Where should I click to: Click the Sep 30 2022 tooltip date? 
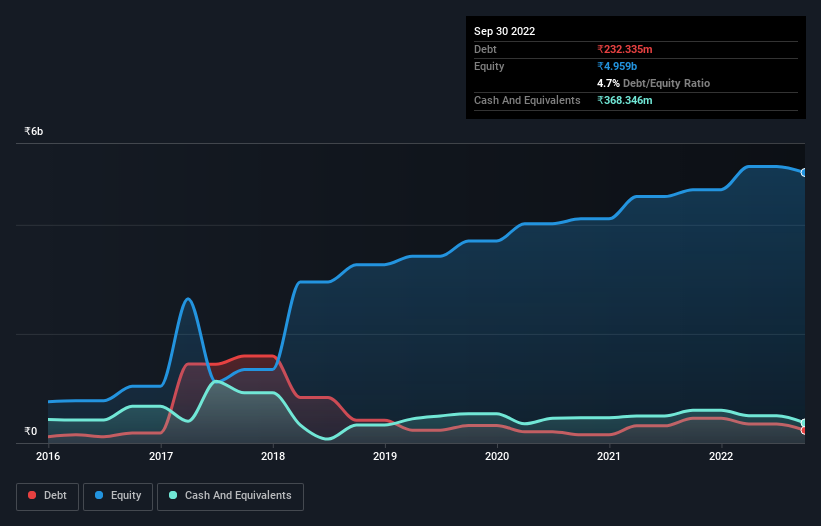504,31
